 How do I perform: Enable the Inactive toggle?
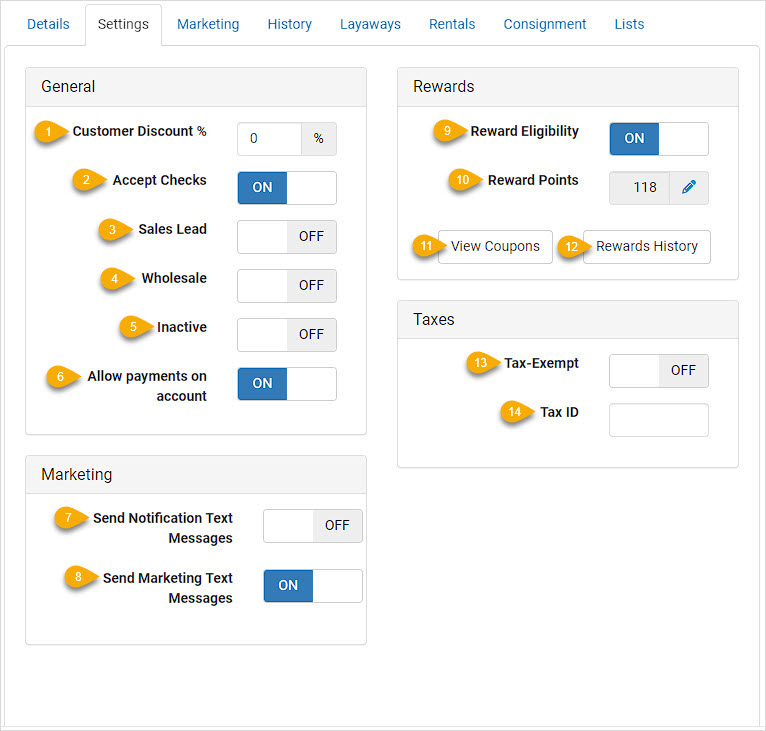pyautogui.click(x=287, y=335)
